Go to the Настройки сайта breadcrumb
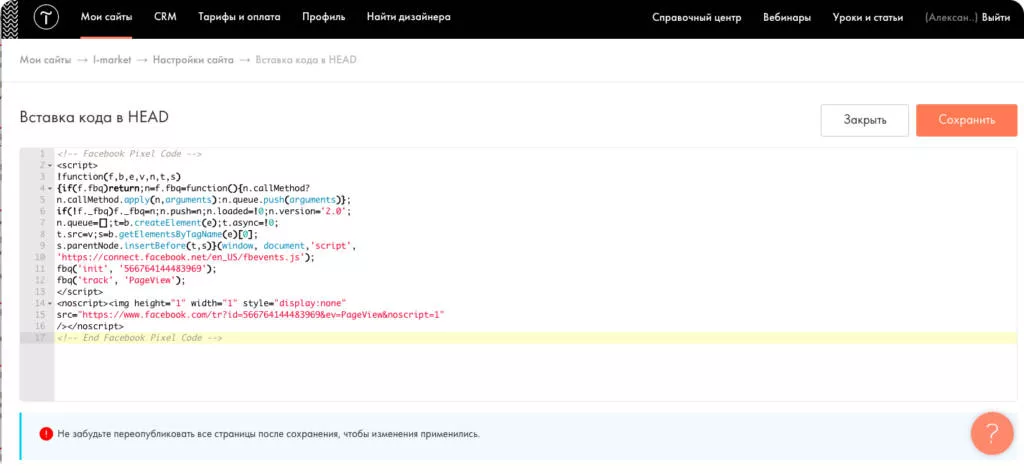1024x473 pixels. 193,60
